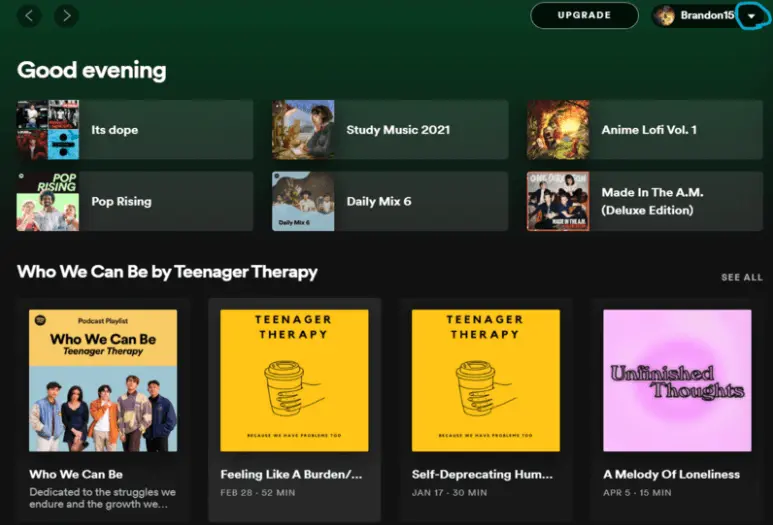Click the Its dope cover art
773x525 pixels.
click(x=48, y=130)
